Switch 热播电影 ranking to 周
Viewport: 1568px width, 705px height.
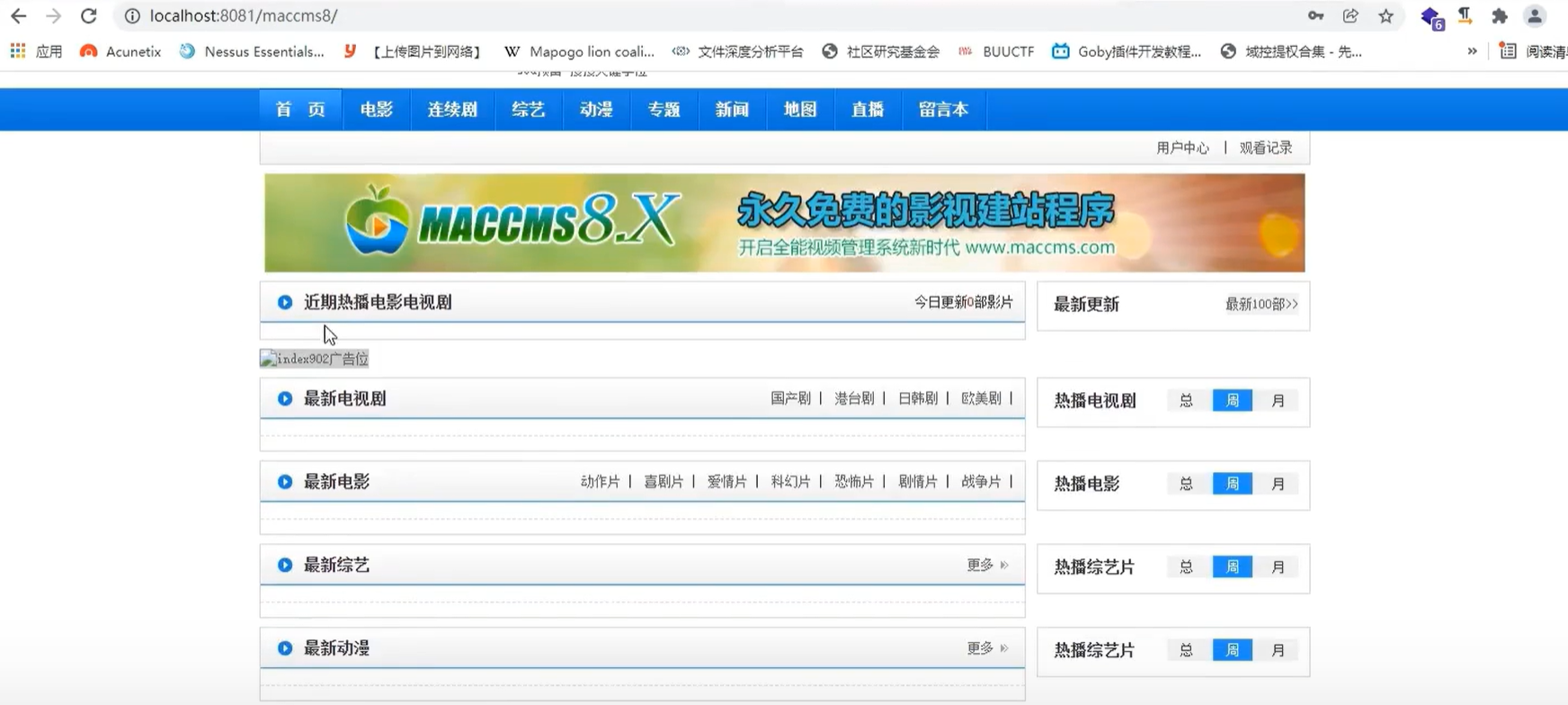1233,484
